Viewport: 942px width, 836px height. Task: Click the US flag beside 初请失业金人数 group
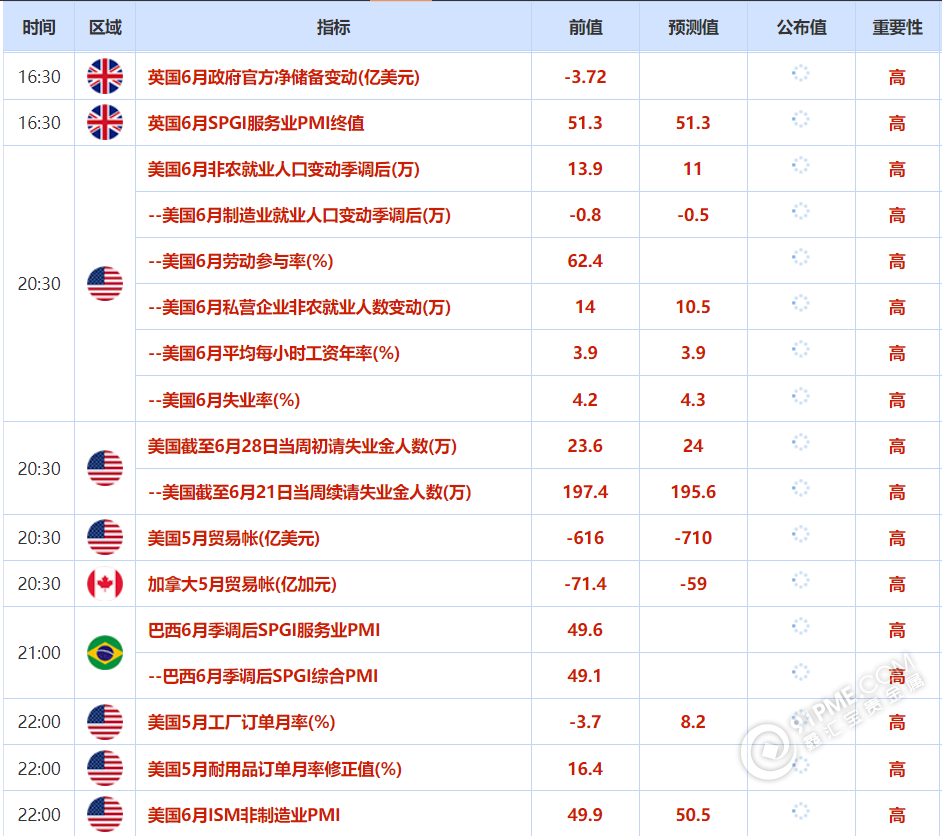tap(105, 468)
